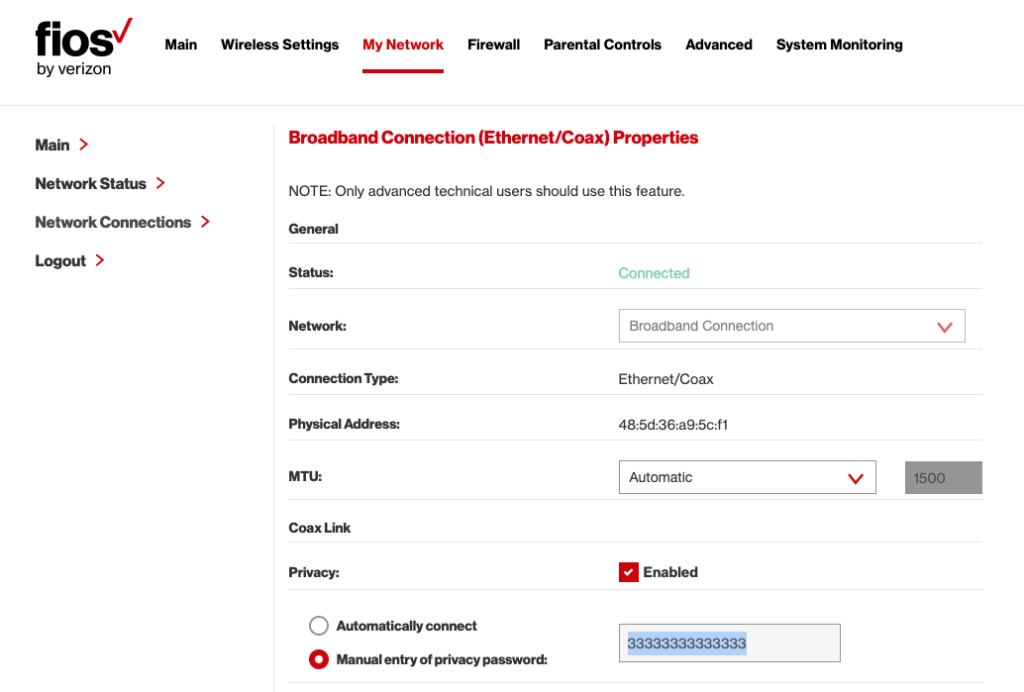Disable the Privacy Enabled checkbox
Viewport: 1024px width, 692px height.
click(628, 572)
